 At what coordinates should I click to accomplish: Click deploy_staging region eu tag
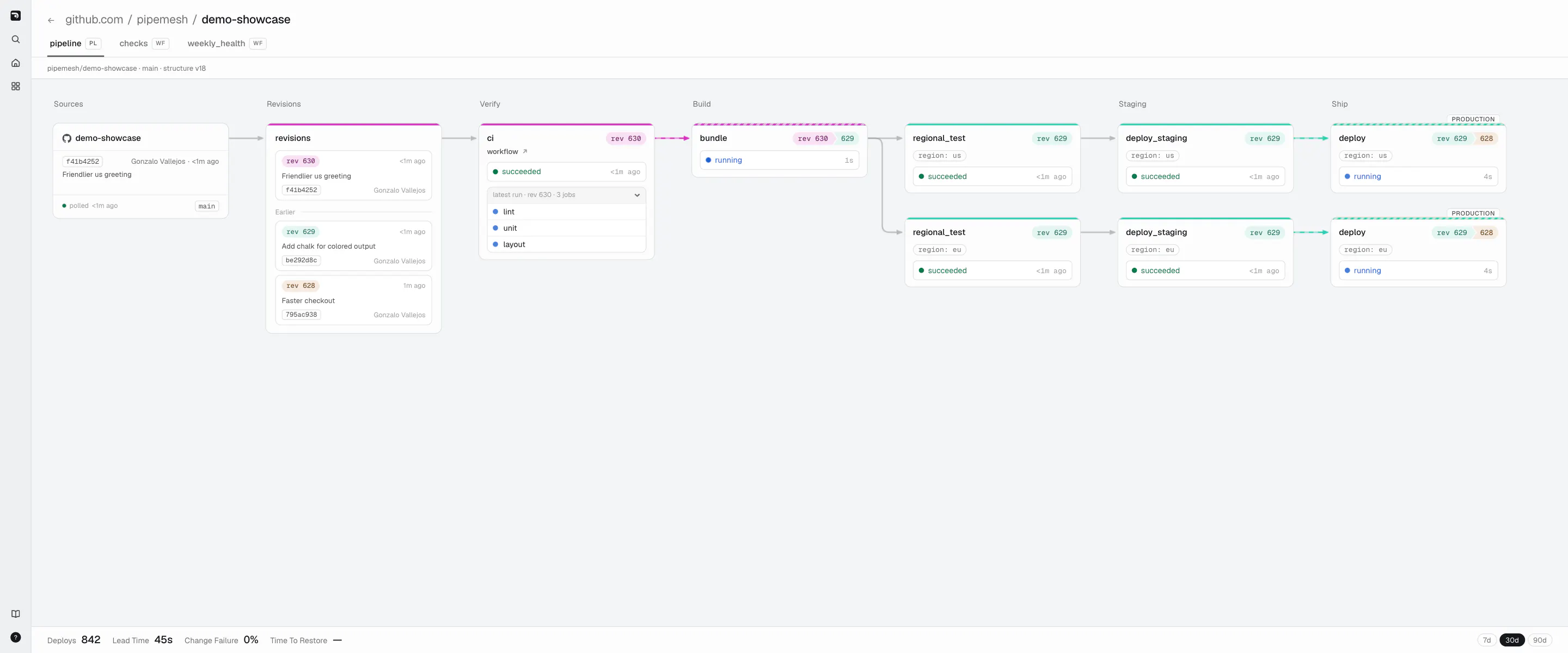[x=1152, y=250]
